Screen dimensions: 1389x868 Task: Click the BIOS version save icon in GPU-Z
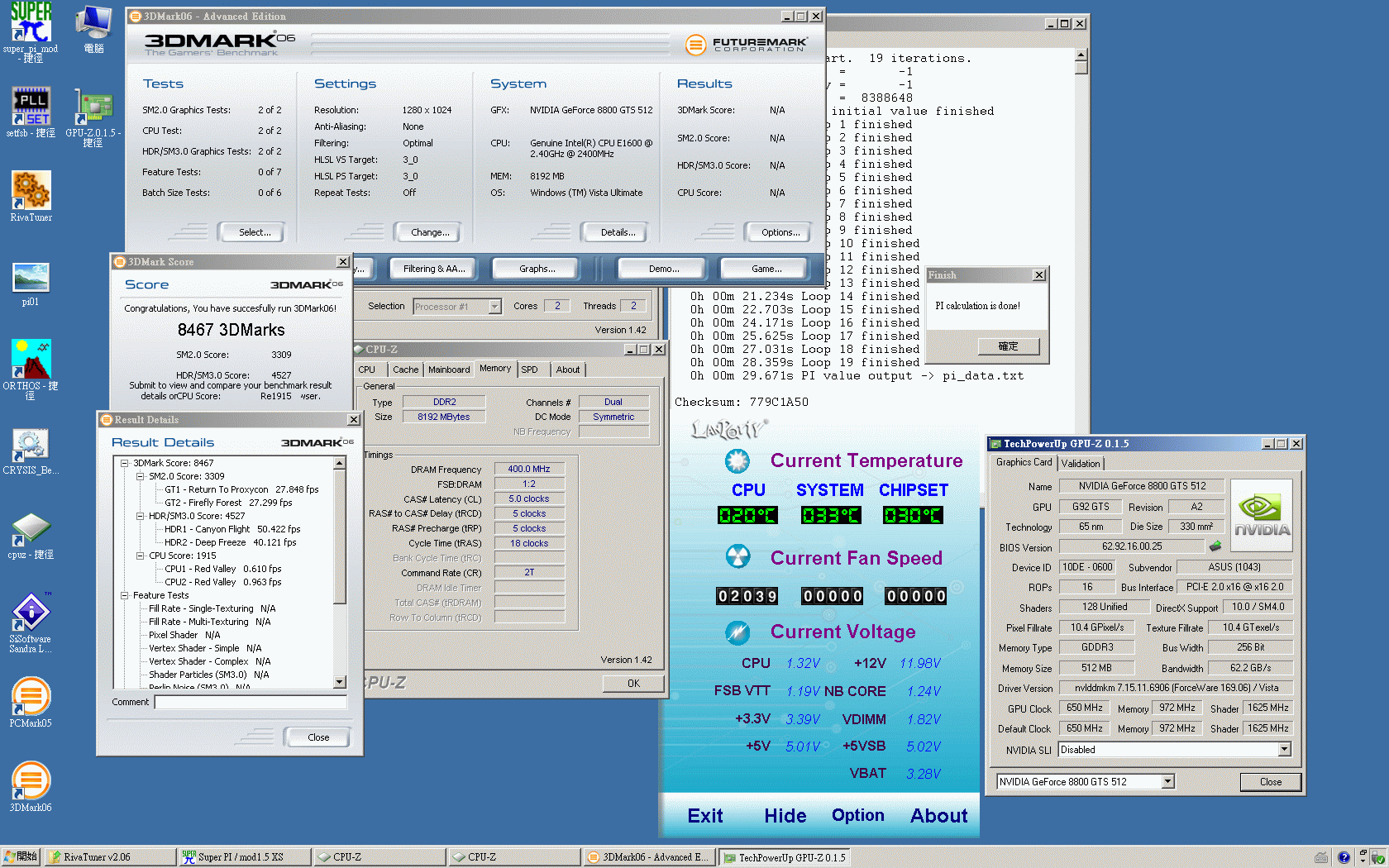tap(1215, 546)
